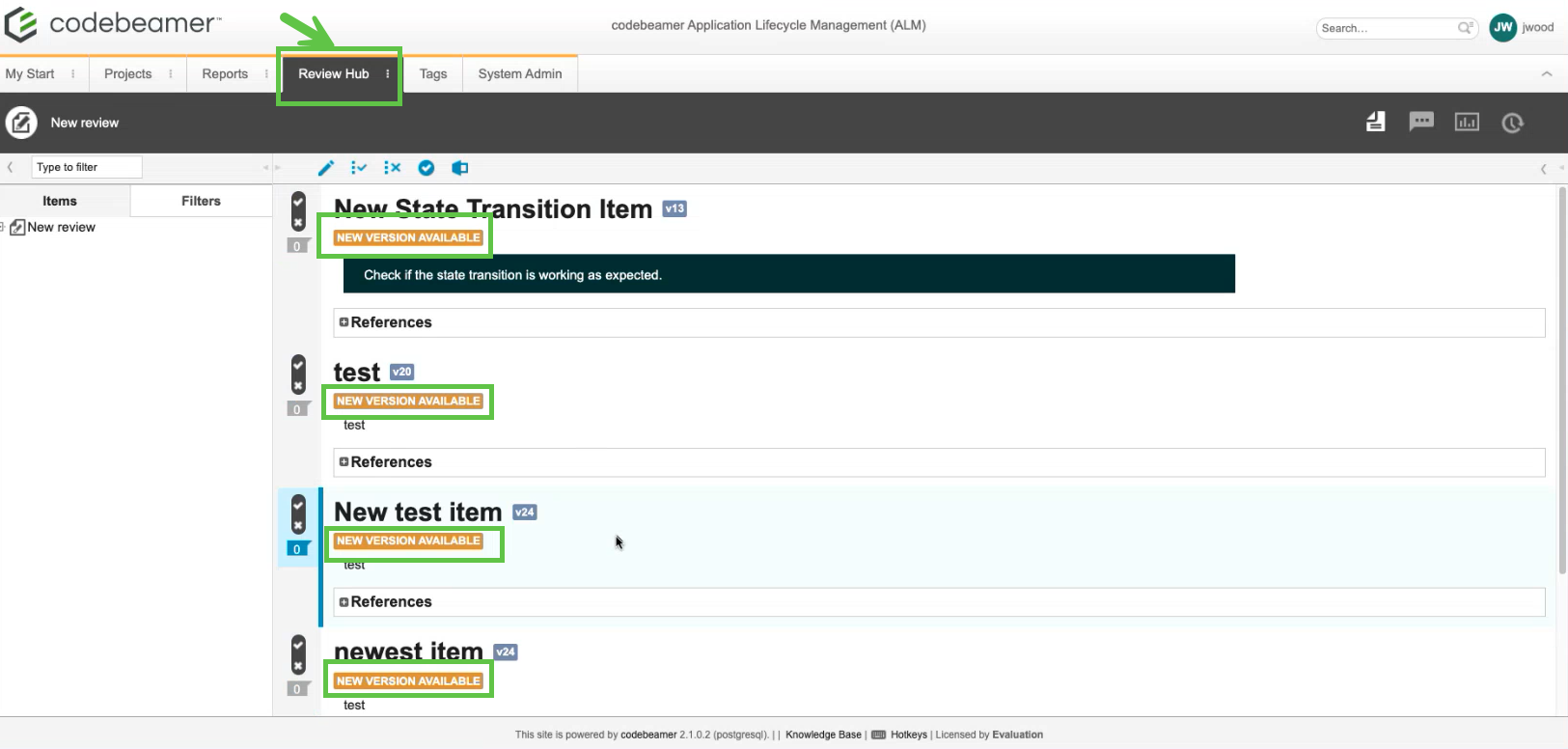
Task: Approve the 'test' item with checkmark toggle
Action: [298, 364]
